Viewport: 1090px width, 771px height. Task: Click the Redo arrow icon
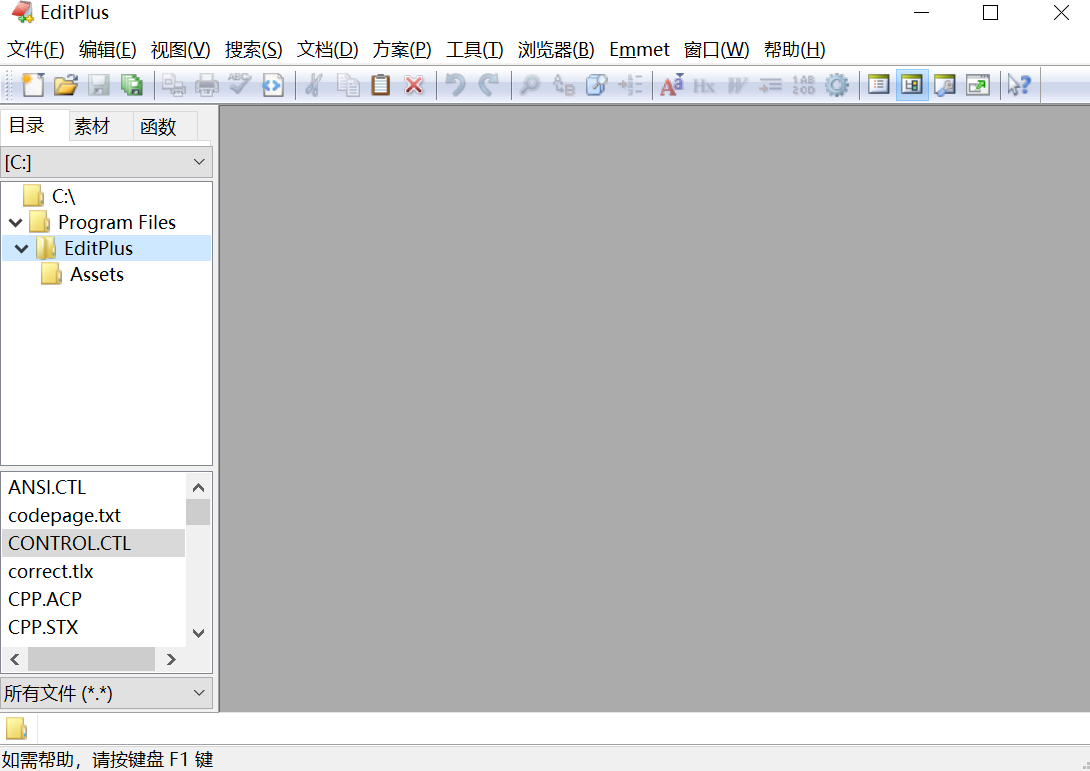pos(489,85)
